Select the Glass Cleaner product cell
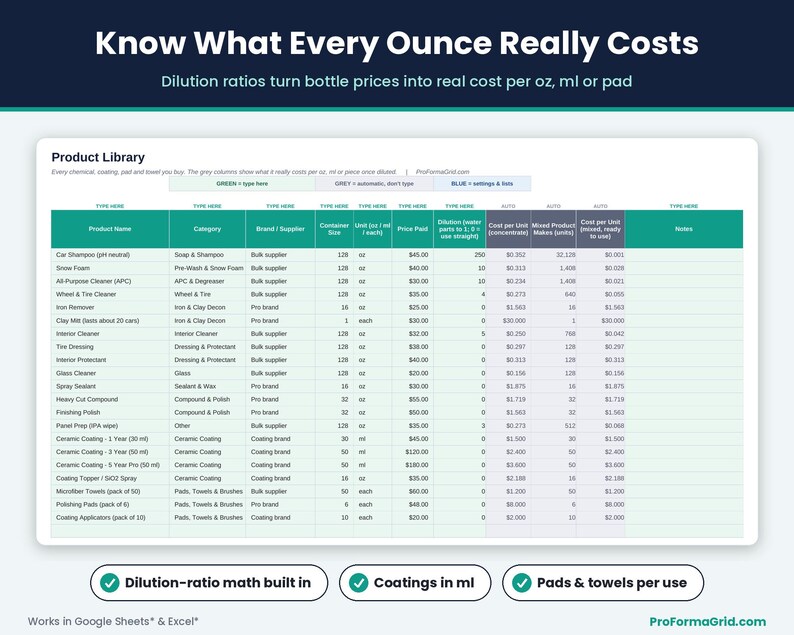Screen dimensions: 794x635 pyautogui.click(x=110, y=373)
